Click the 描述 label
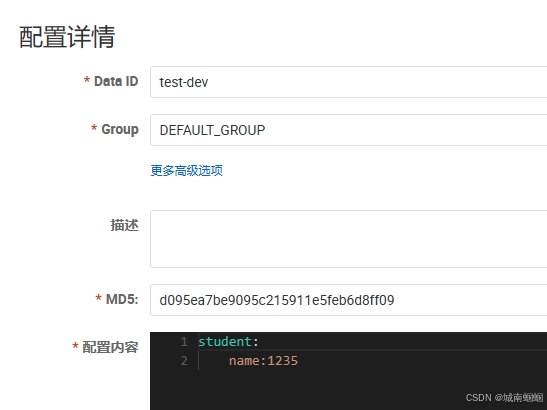The height and width of the screenshot is (410, 547). point(125,225)
